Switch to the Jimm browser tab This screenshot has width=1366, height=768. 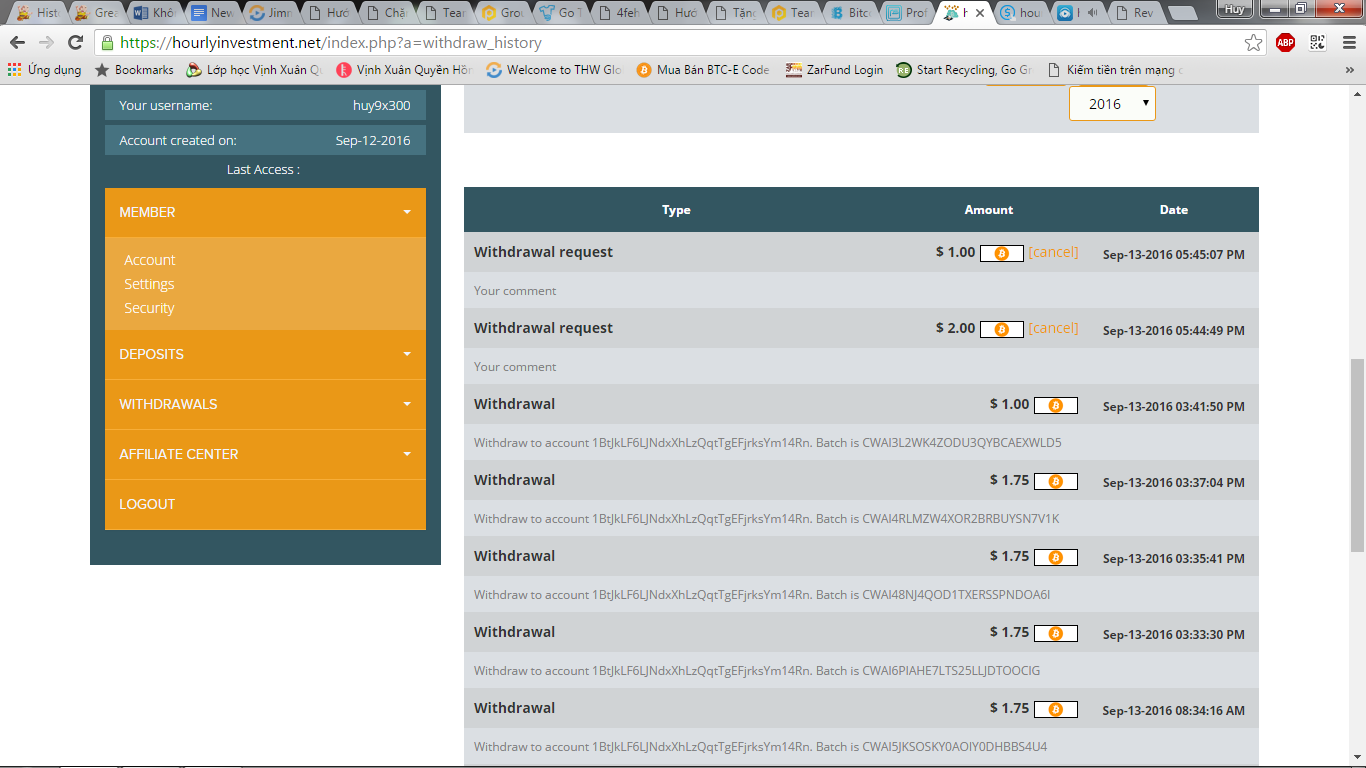[270, 13]
